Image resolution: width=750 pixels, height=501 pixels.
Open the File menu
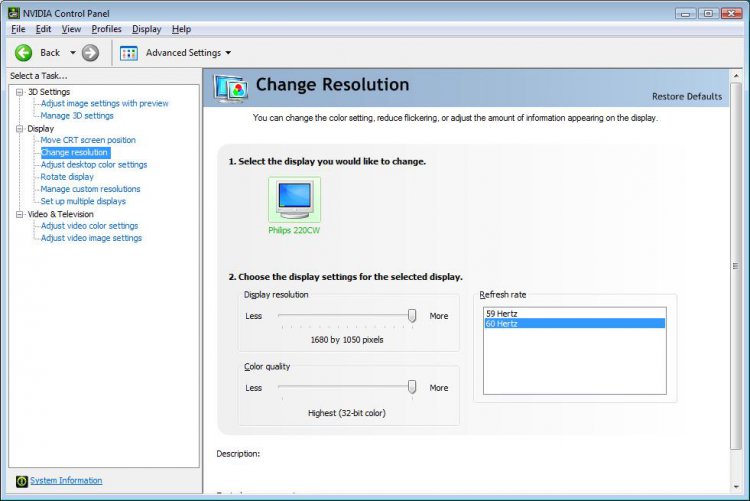point(18,29)
